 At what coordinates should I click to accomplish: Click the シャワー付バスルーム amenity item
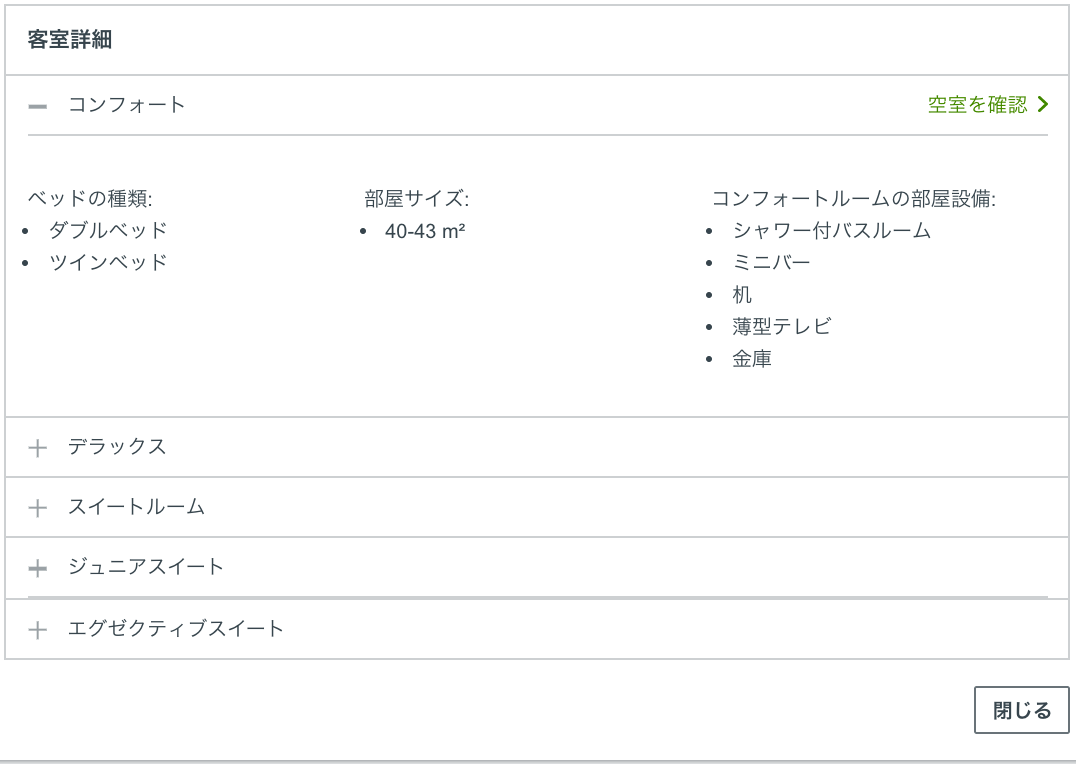[831, 231]
